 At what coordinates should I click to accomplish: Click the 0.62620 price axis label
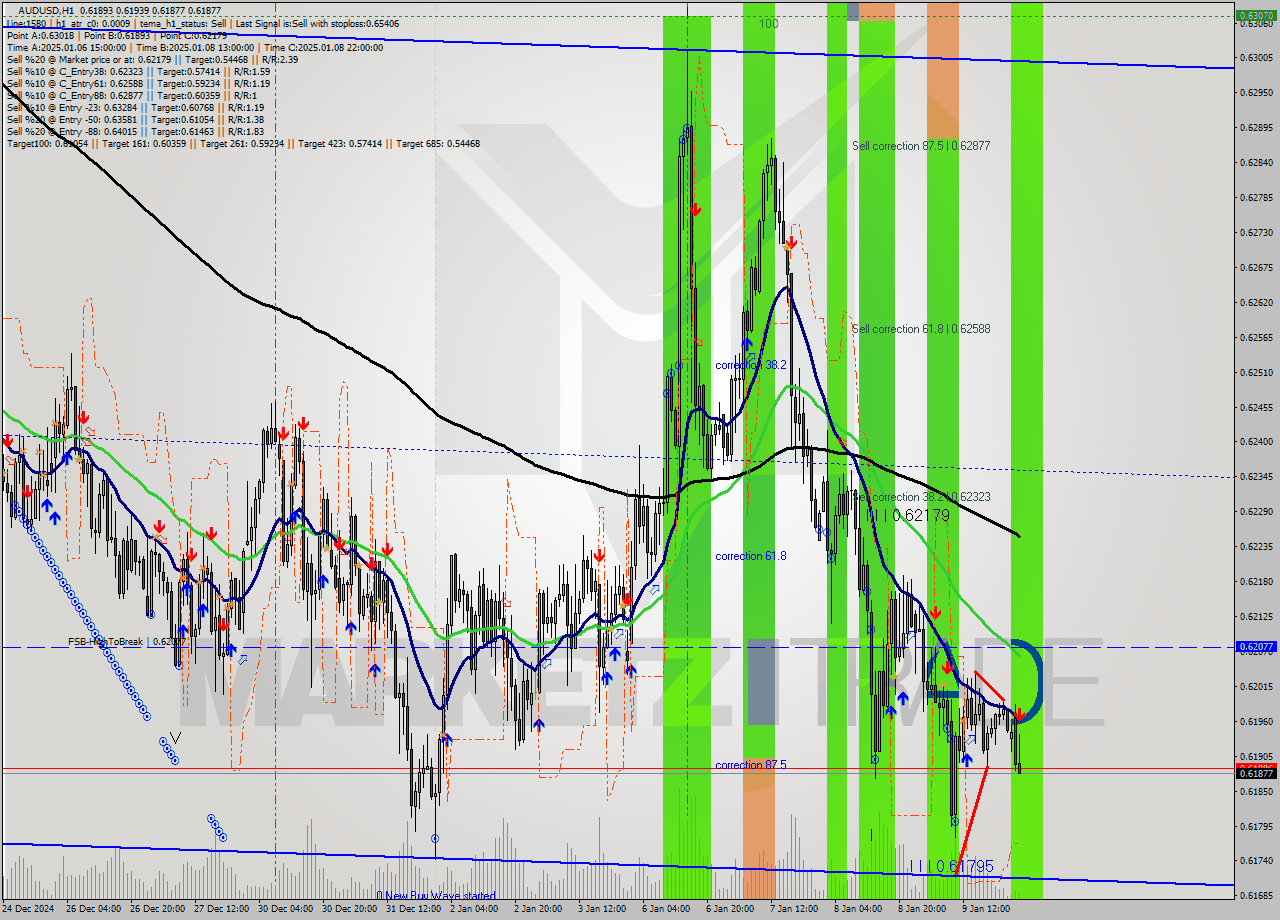(x=1256, y=302)
